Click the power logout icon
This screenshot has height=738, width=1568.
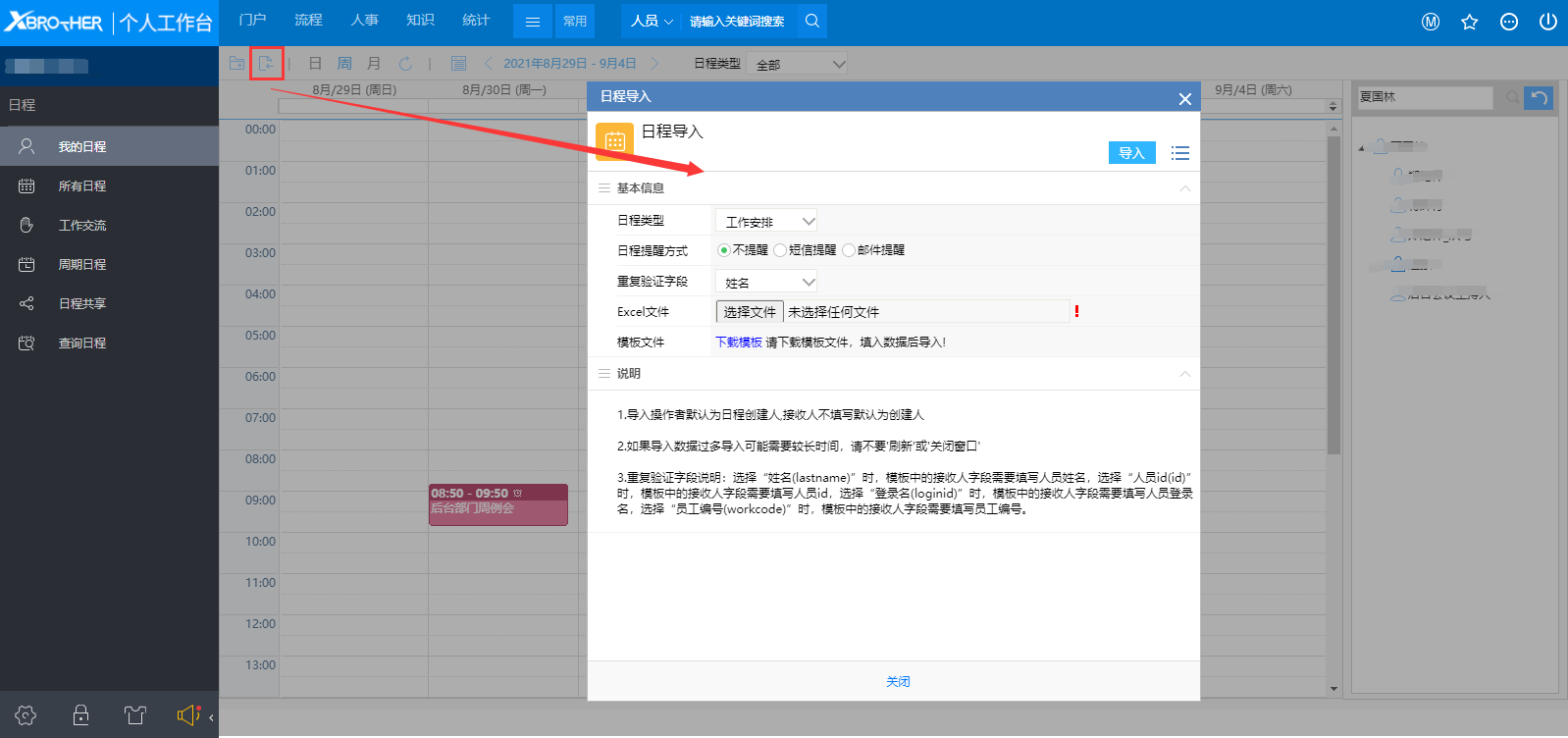pyautogui.click(x=1547, y=22)
